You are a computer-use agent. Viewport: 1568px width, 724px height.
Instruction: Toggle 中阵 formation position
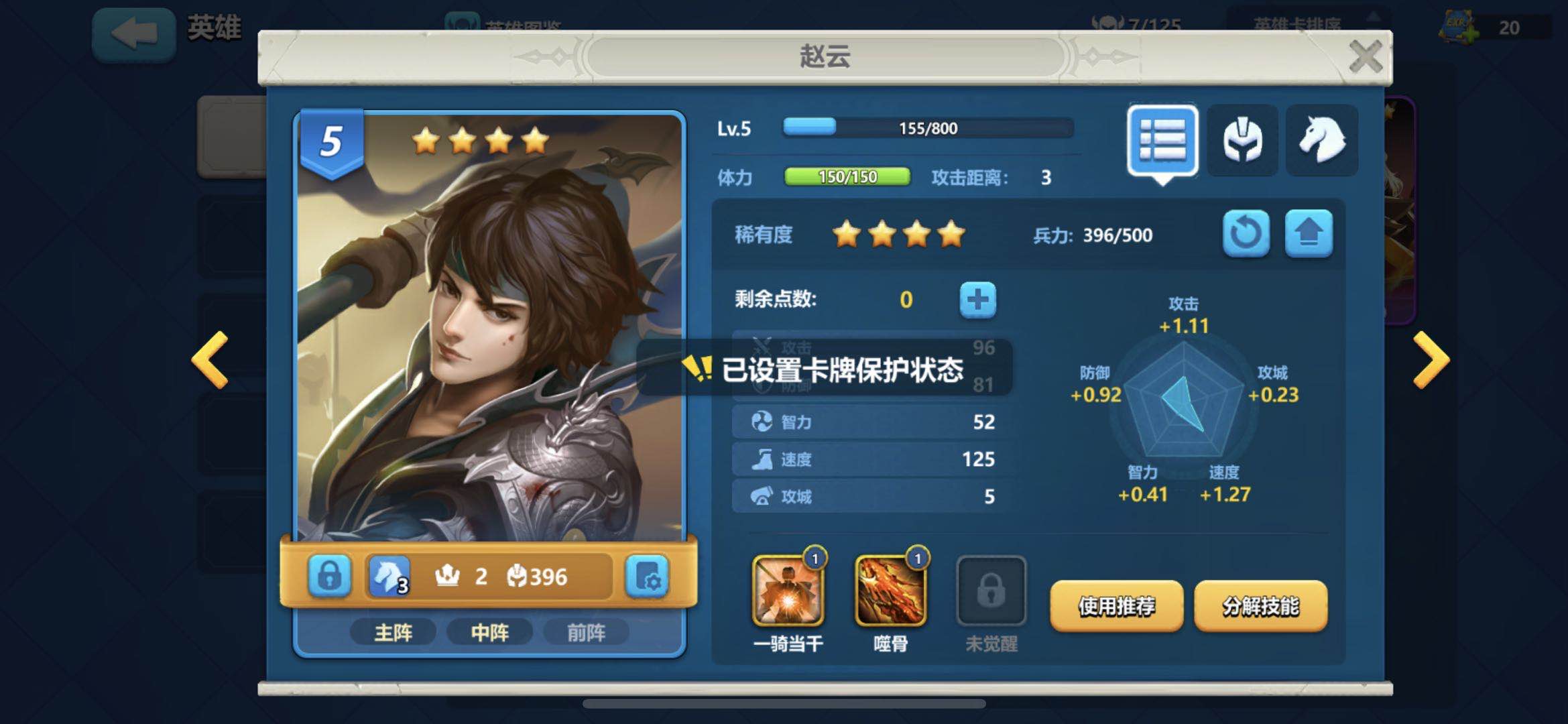click(x=490, y=632)
